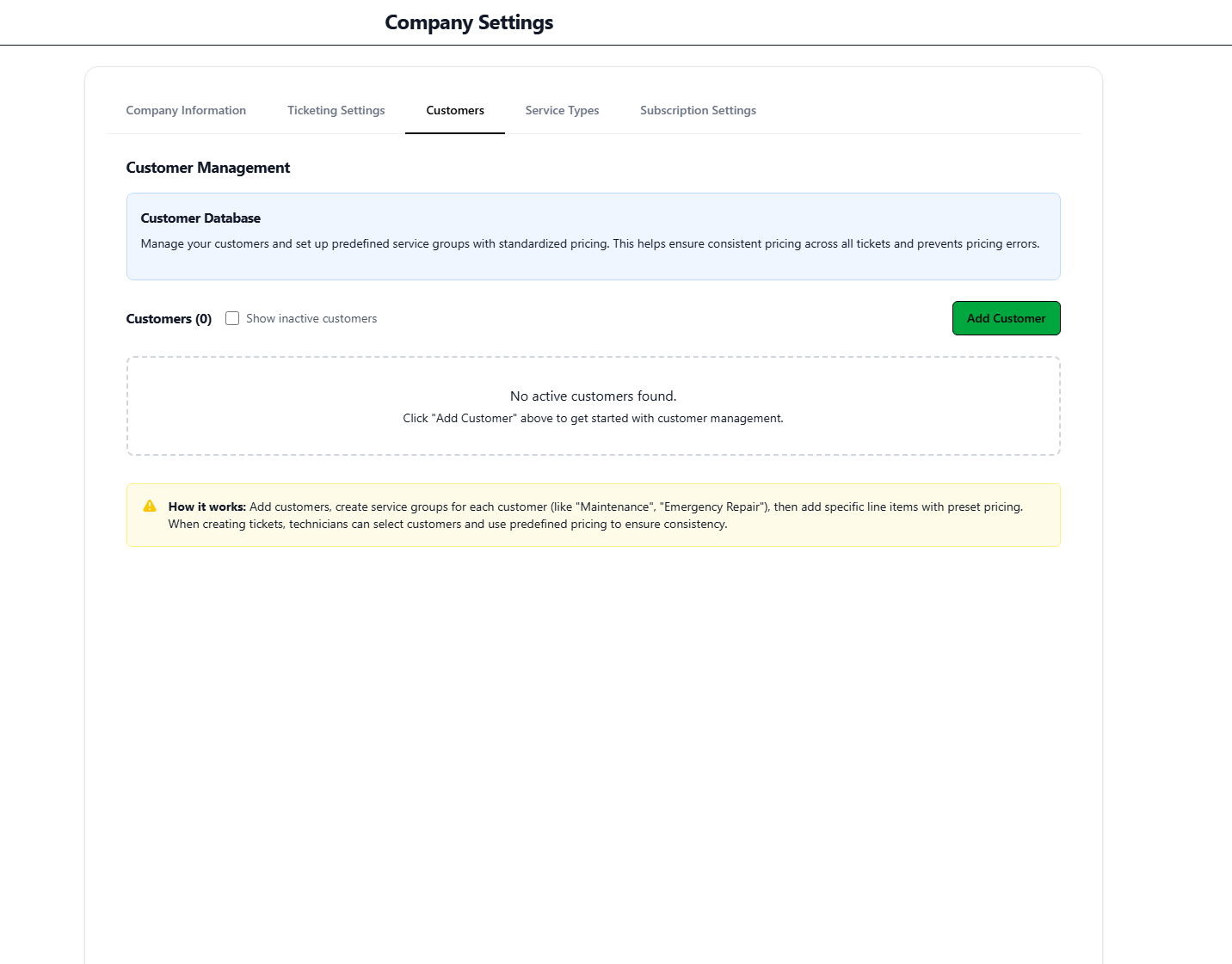1232x964 pixels.
Task: Click the No active customers found message
Action: click(593, 396)
